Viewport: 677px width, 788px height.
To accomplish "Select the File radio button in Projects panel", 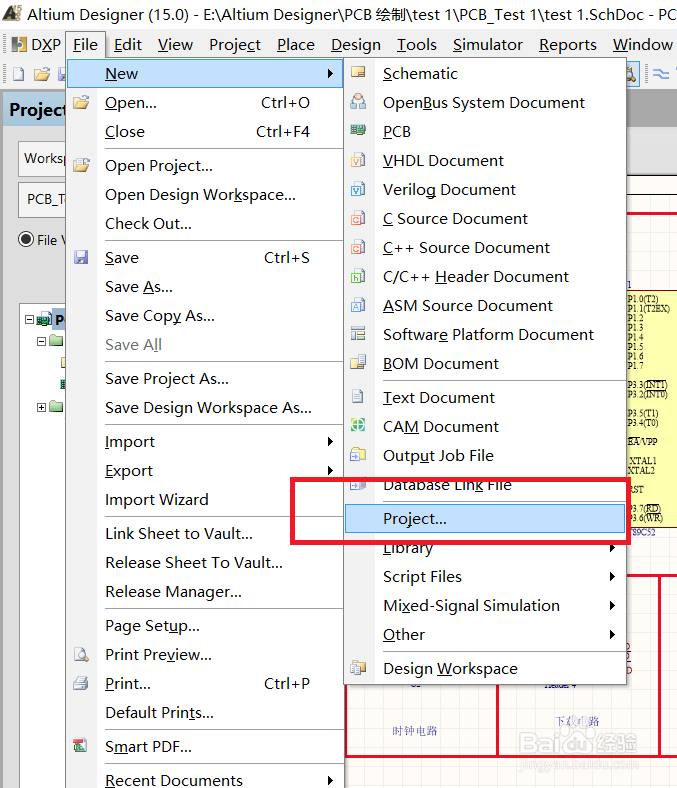I will (26, 239).
